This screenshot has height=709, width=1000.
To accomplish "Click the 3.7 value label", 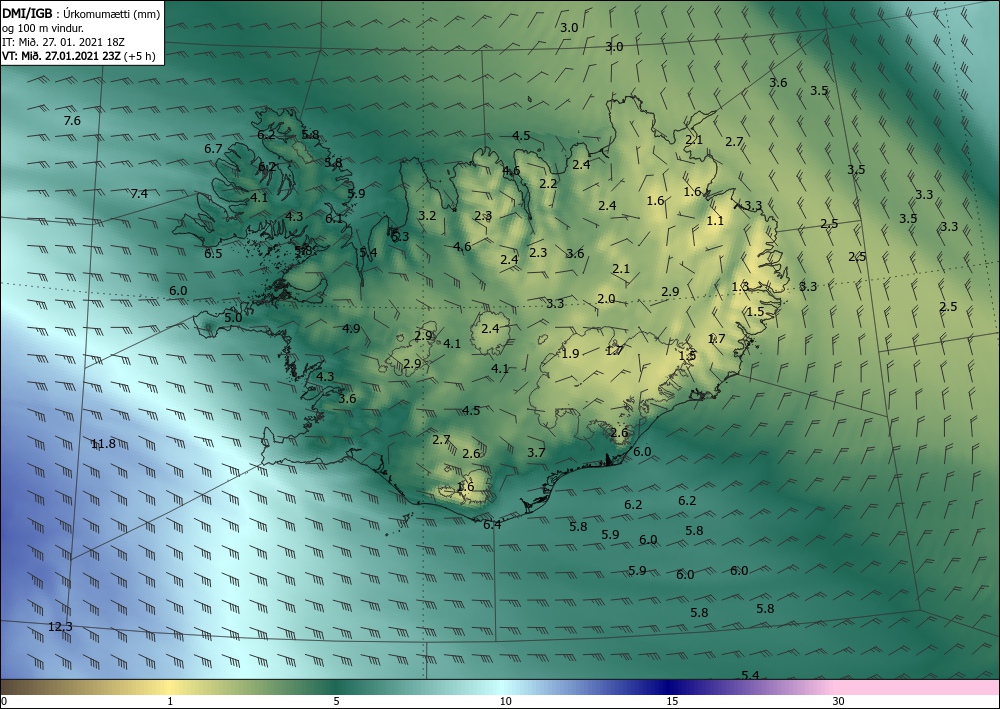I will (536, 453).
